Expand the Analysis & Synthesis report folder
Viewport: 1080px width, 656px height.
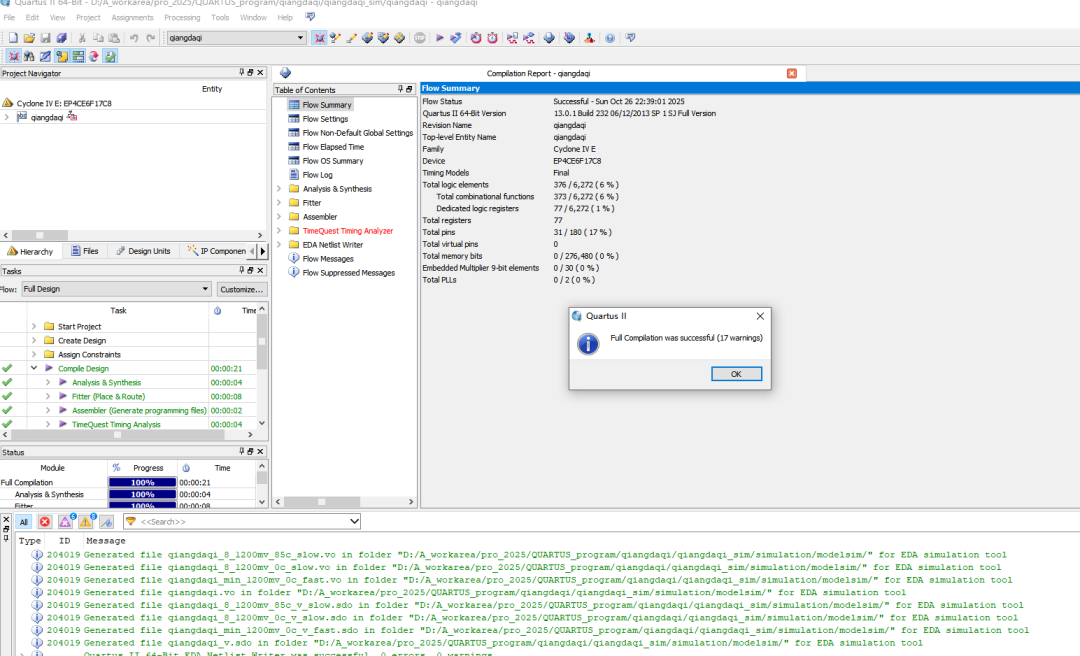[279, 189]
